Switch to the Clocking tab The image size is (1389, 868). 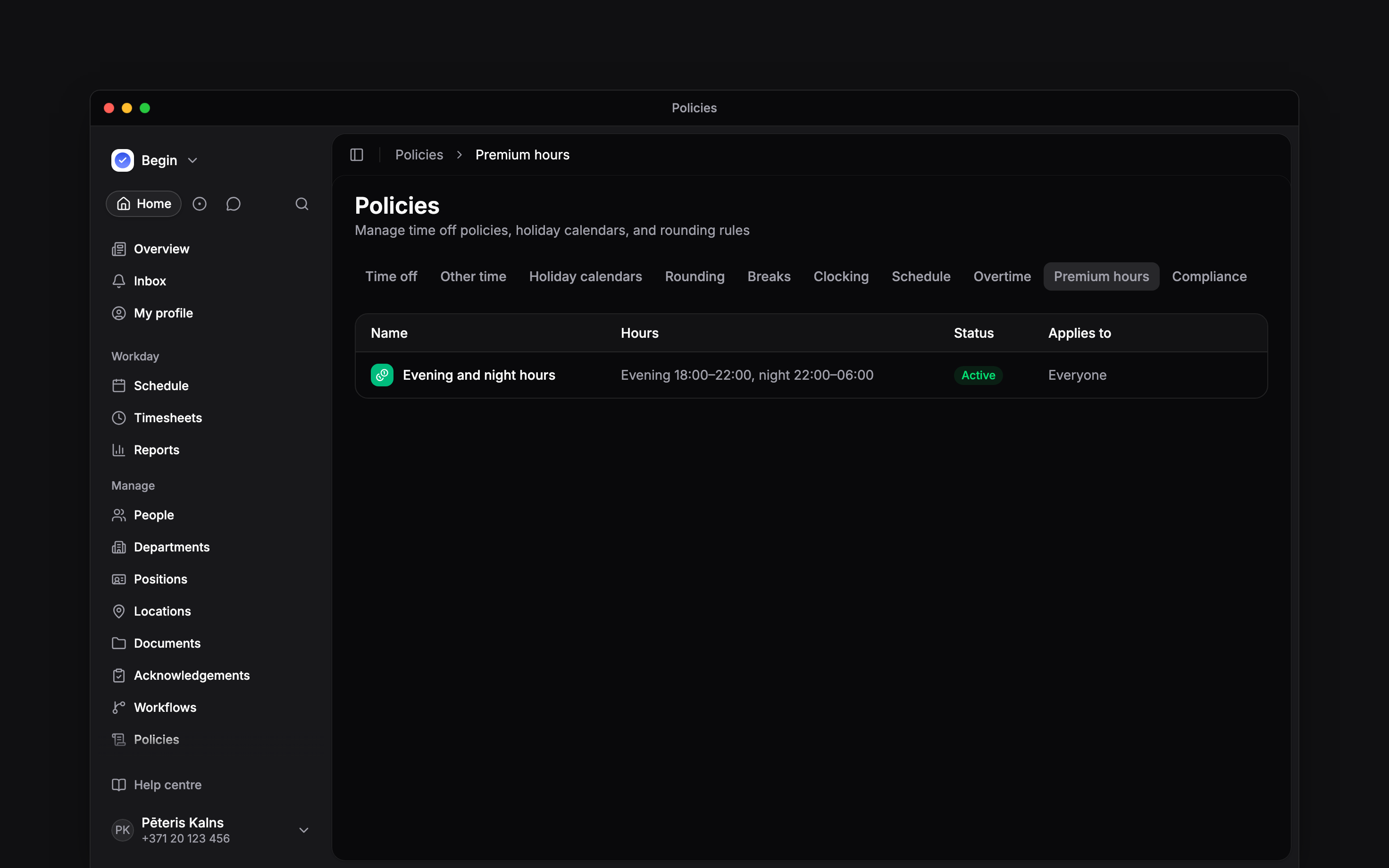(x=841, y=277)
